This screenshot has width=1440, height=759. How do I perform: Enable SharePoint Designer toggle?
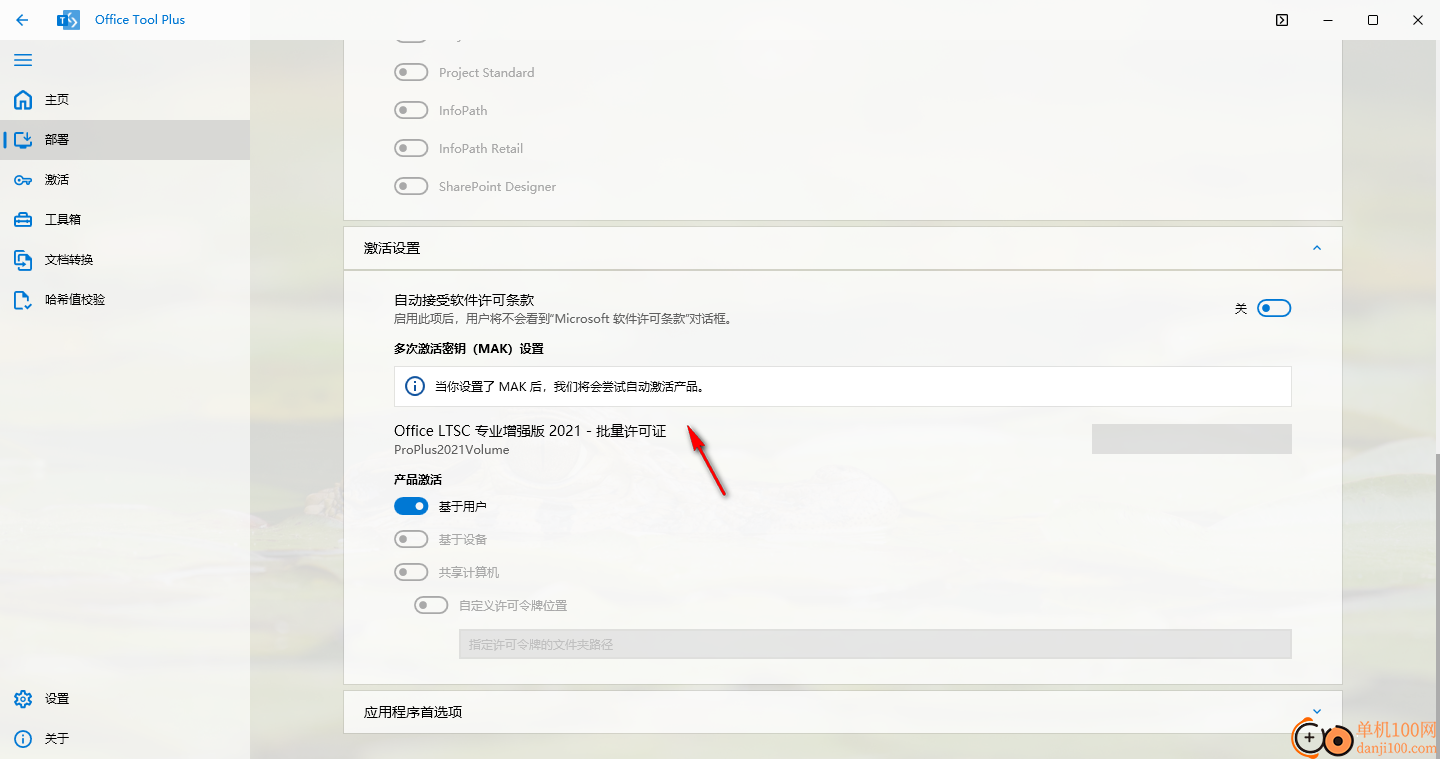(x=411, y=186)
